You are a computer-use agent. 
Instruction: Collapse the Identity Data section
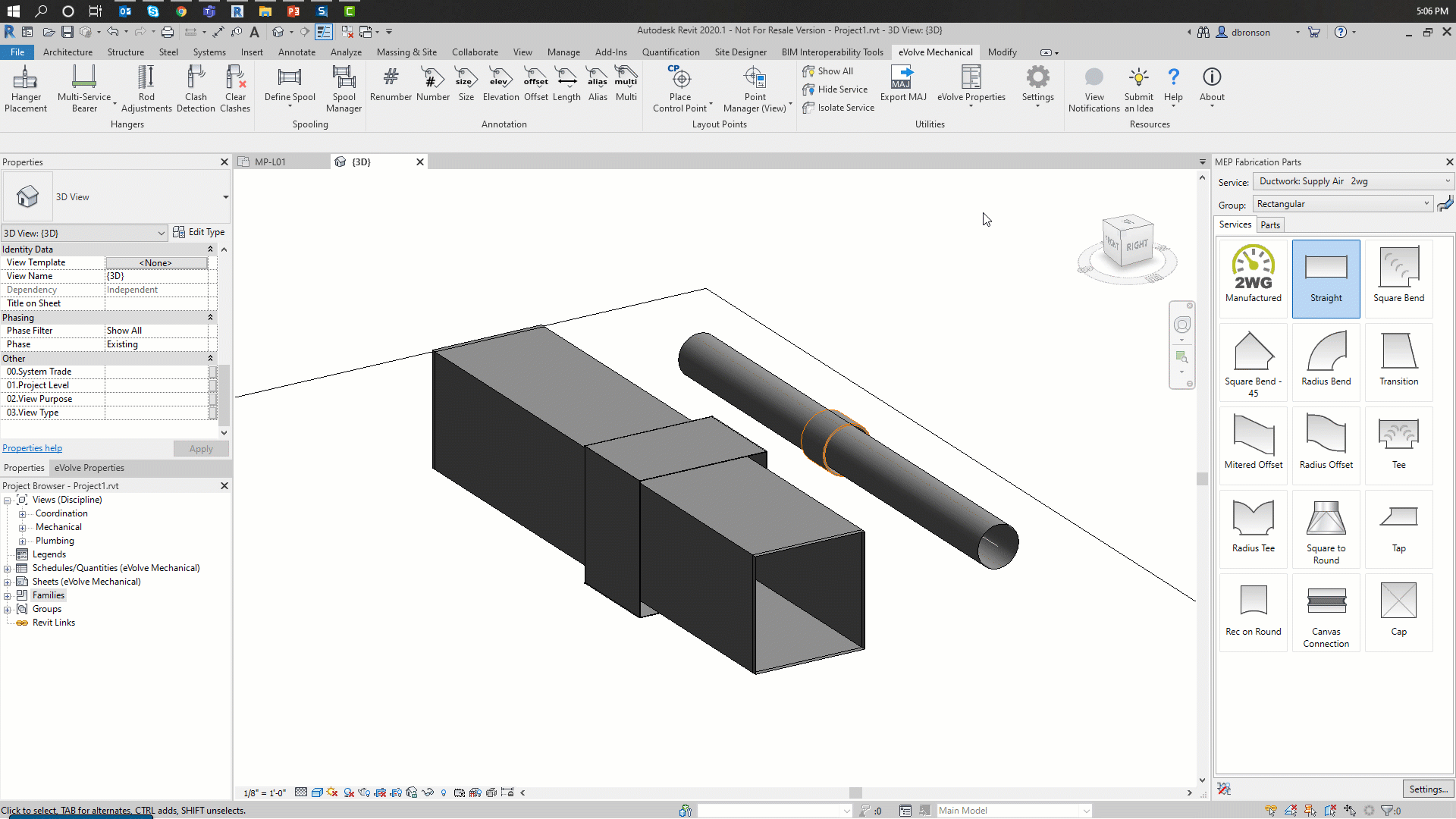tap(210, 249)
